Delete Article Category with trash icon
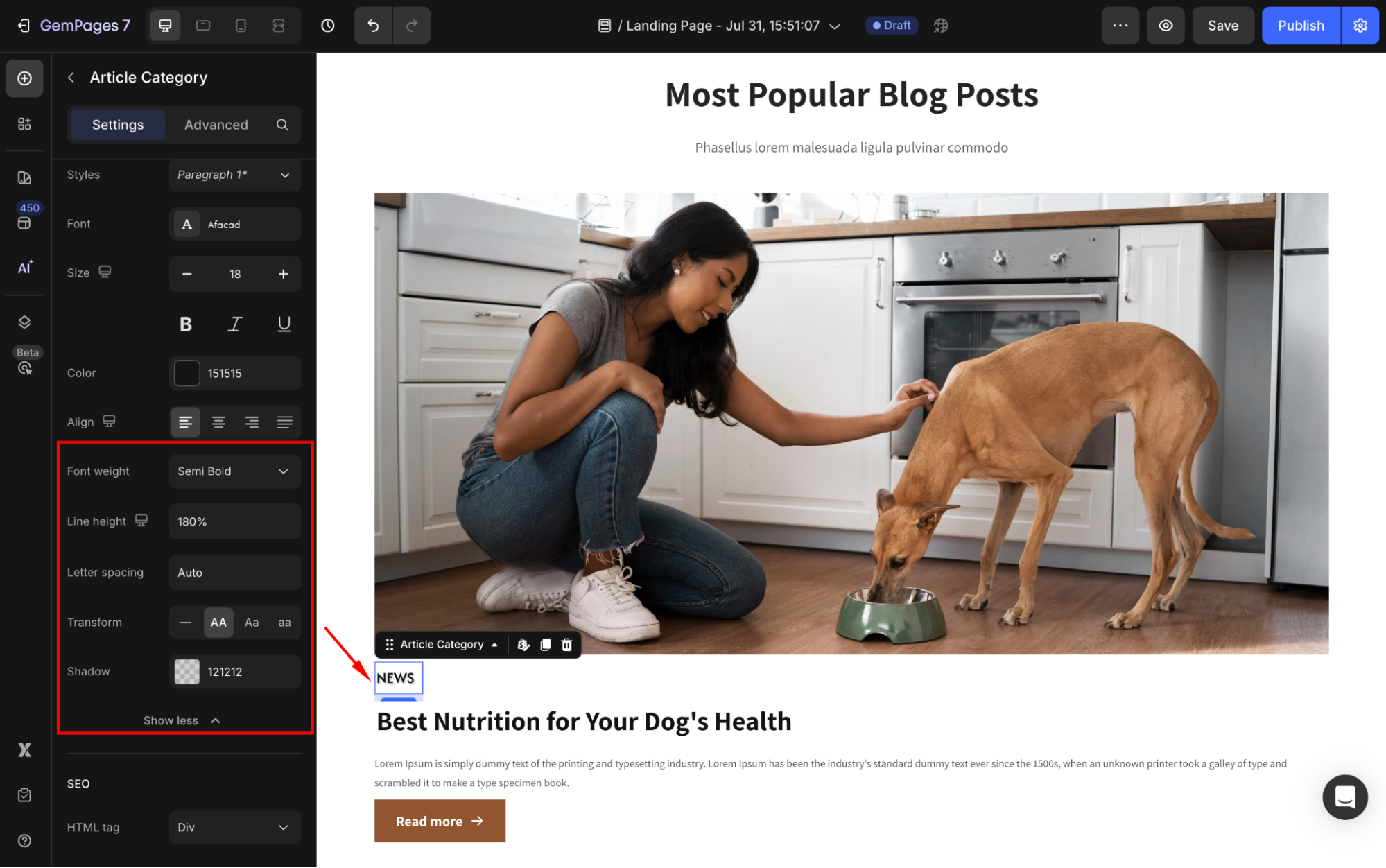Image resolution: width=1386 pixels, height=868 pixels. 566,645
